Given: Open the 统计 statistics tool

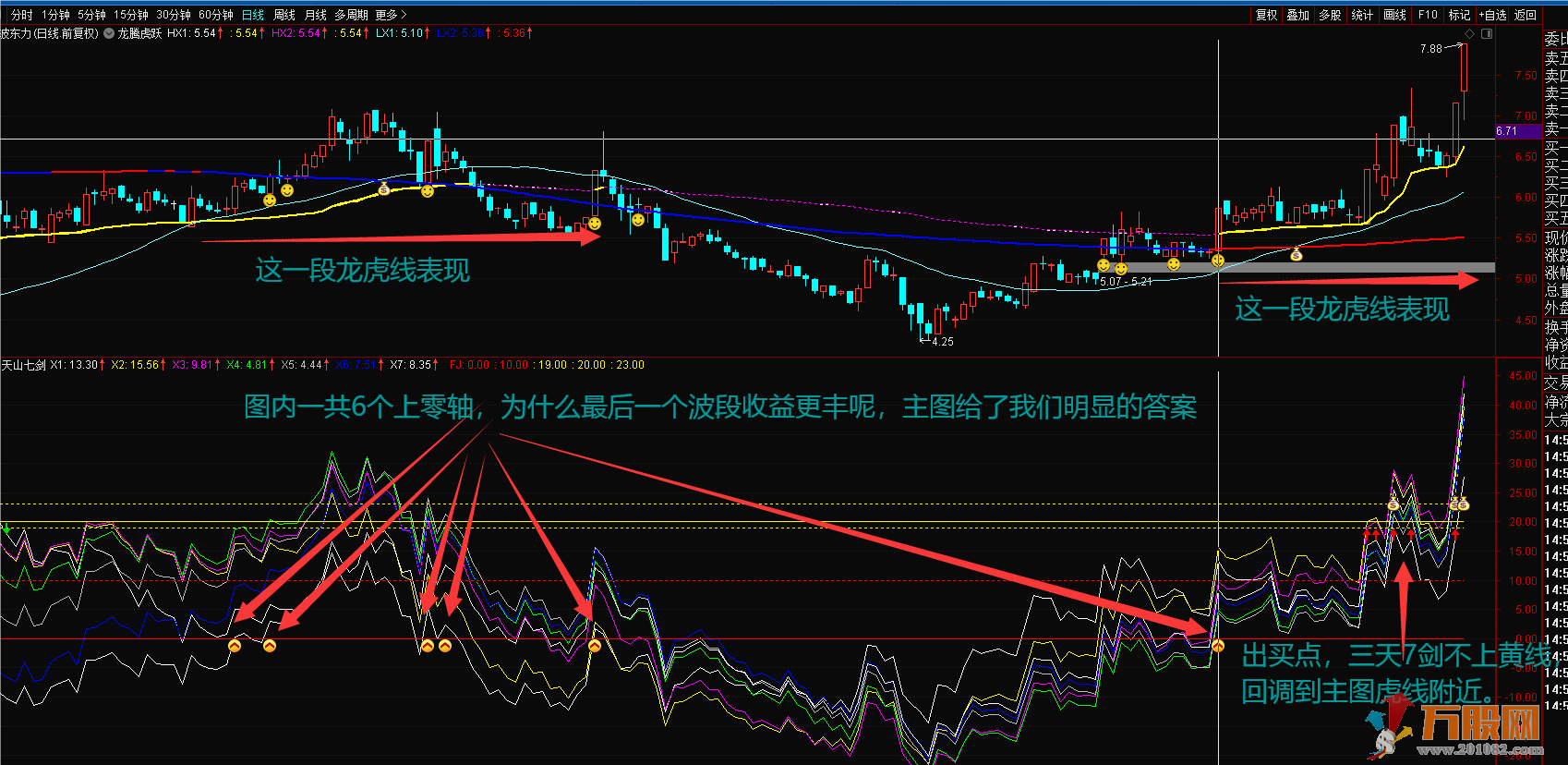Looking at the screenshot, I should pyautogui.click(x=1361, y=15).
